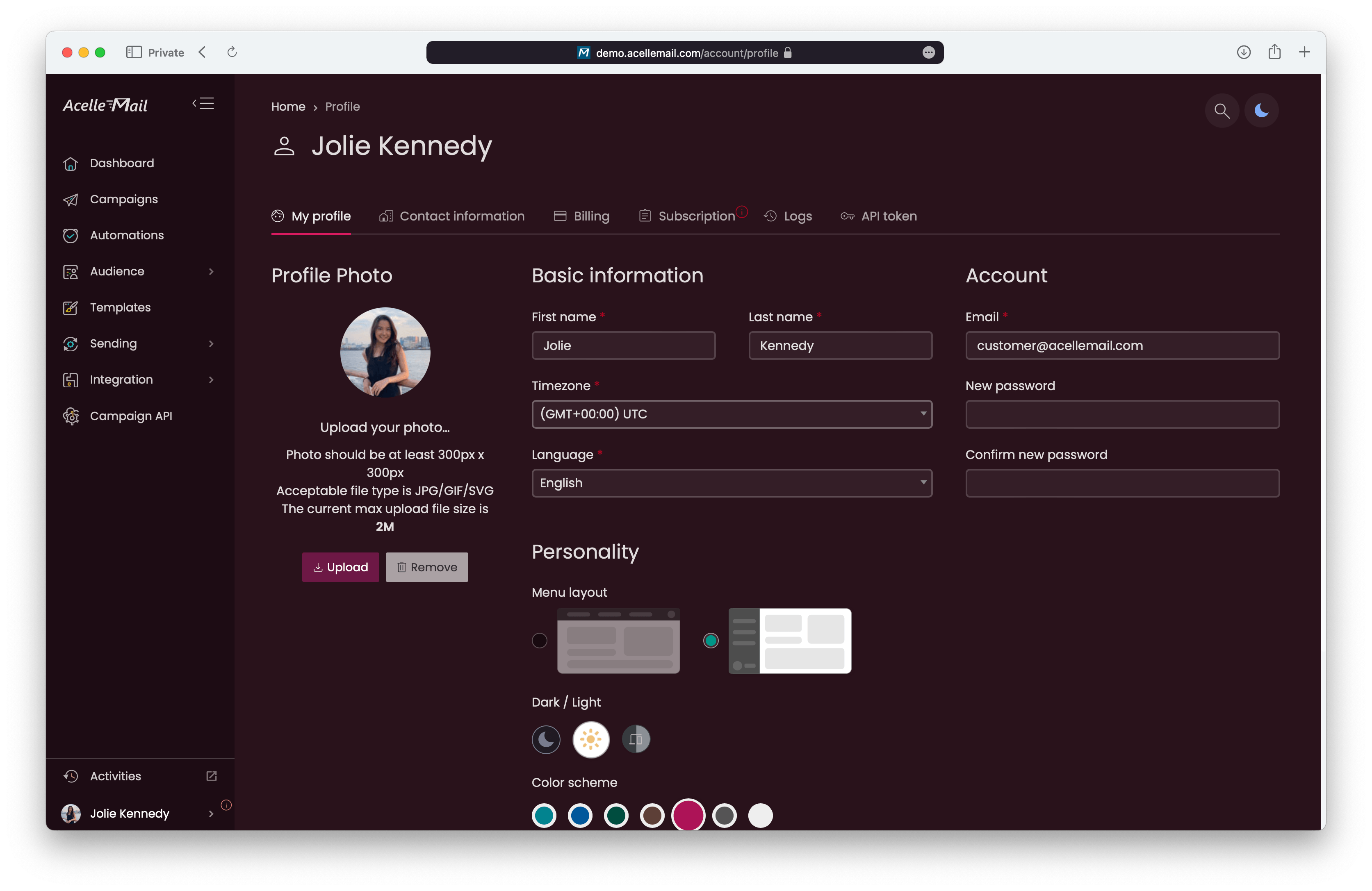The image size is (1372, 891).
Task: Click the Campaigns icon in sidebar
Action: [x=71, y=199]
